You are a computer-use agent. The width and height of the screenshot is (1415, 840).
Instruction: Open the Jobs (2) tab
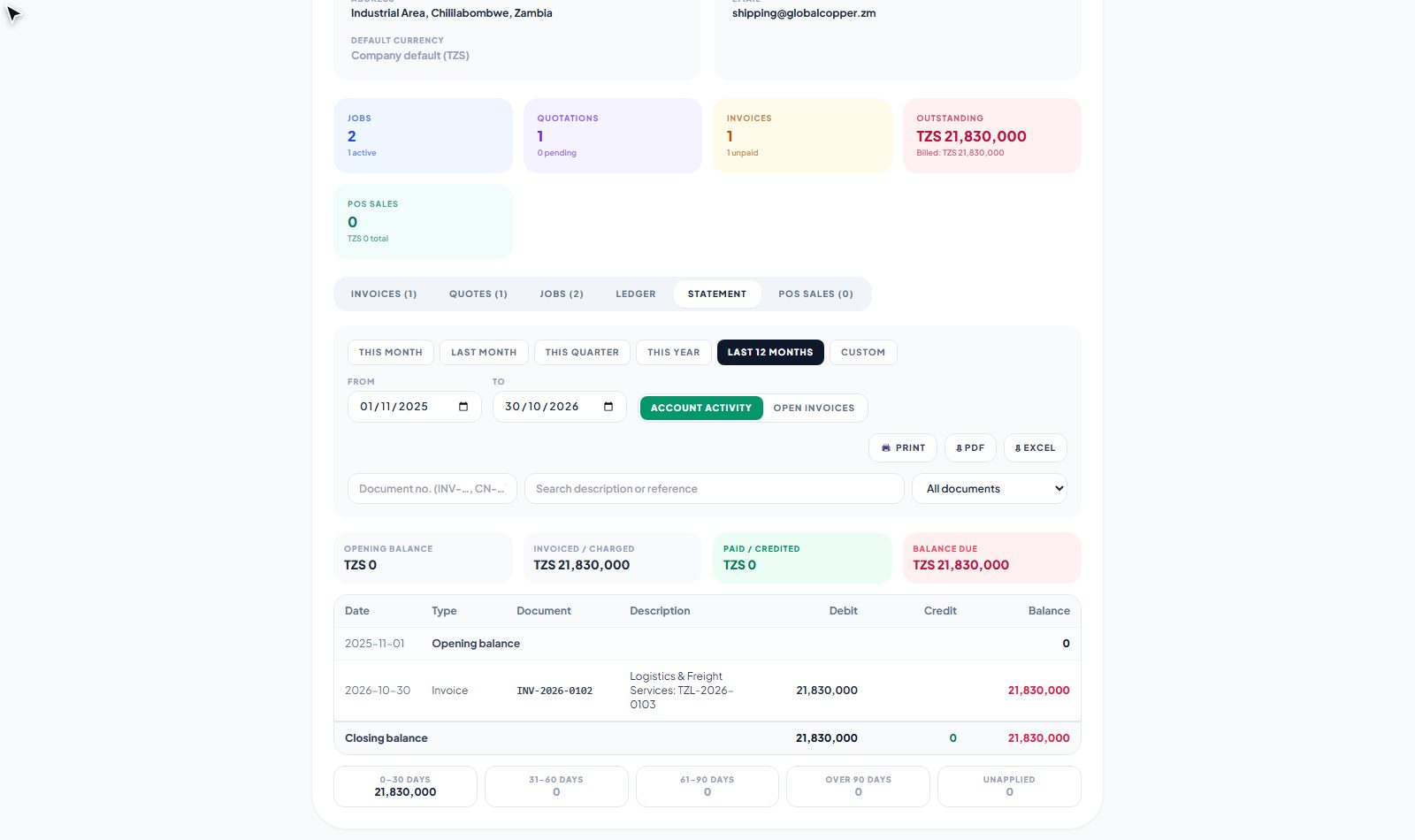(562, 294)
